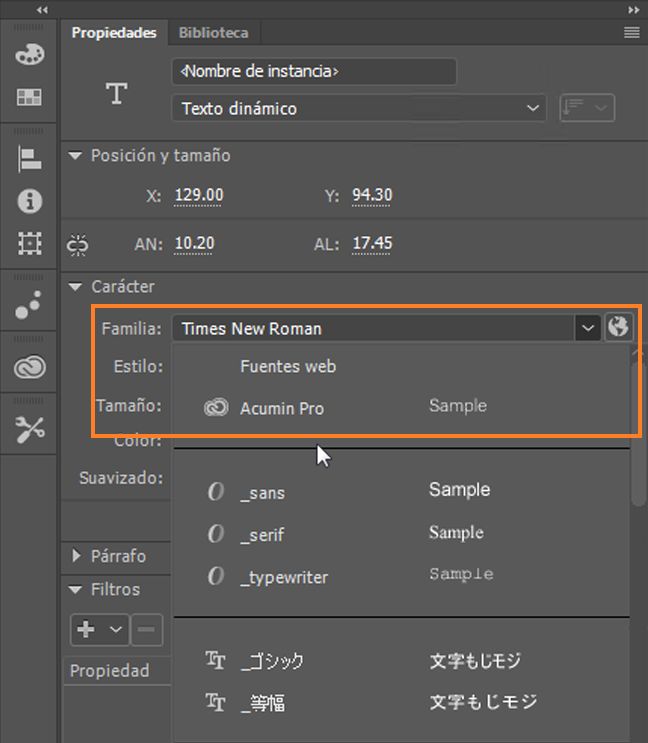
Task: Expand the Párrafo section
Action: pyautogui.click(x=76, y=556)
